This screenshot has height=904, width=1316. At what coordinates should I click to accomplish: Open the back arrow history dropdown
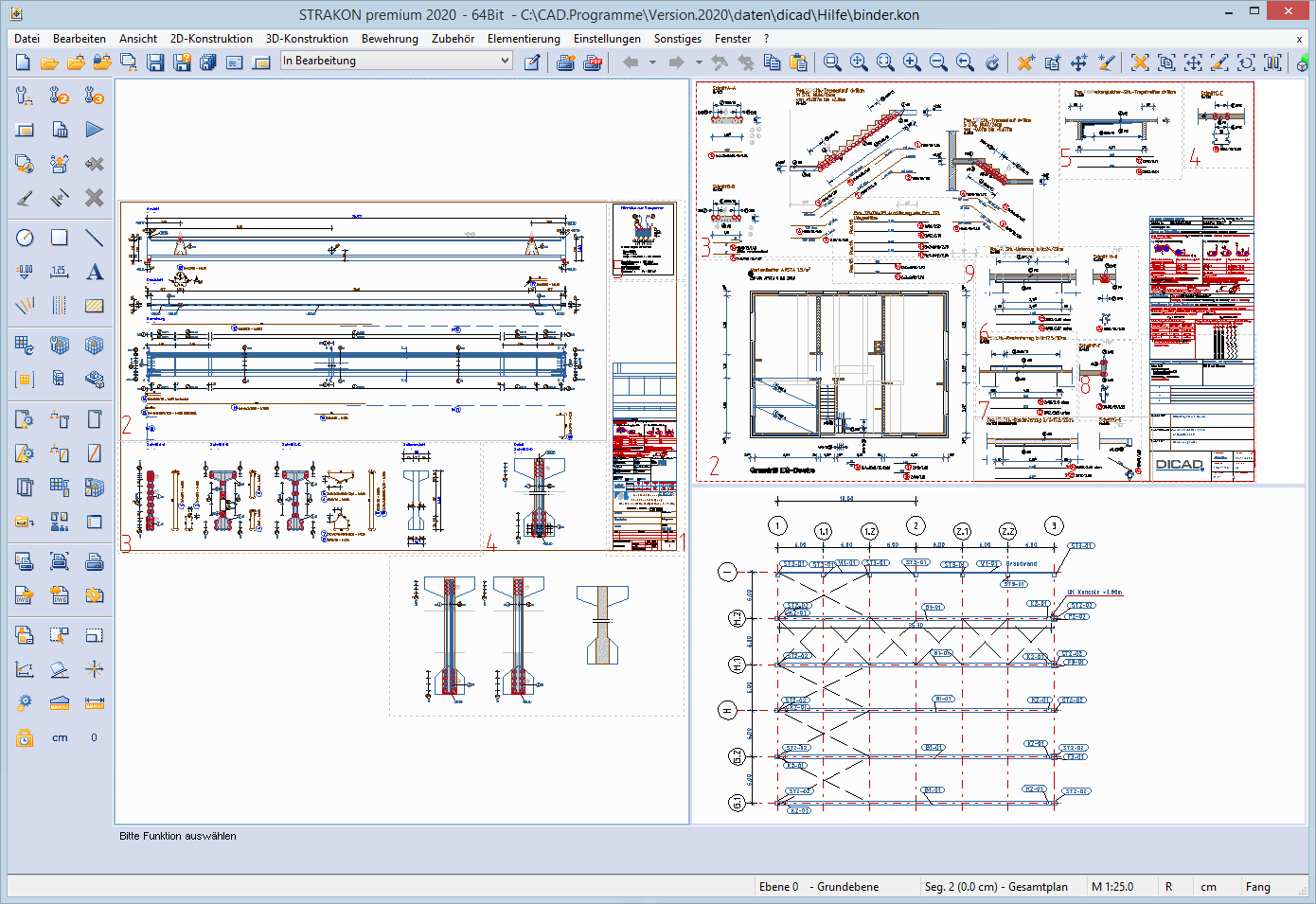pyautogui.click(x=652, y=62)
